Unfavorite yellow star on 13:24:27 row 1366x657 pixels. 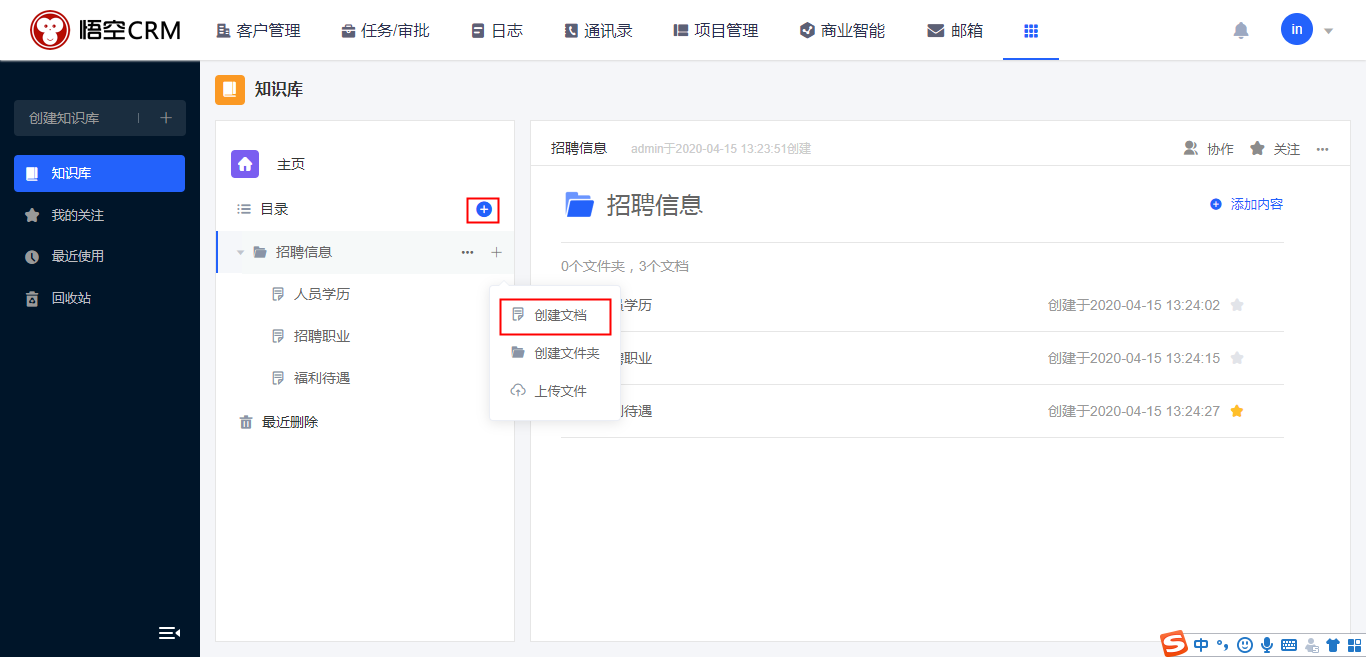click(1237, 411)
